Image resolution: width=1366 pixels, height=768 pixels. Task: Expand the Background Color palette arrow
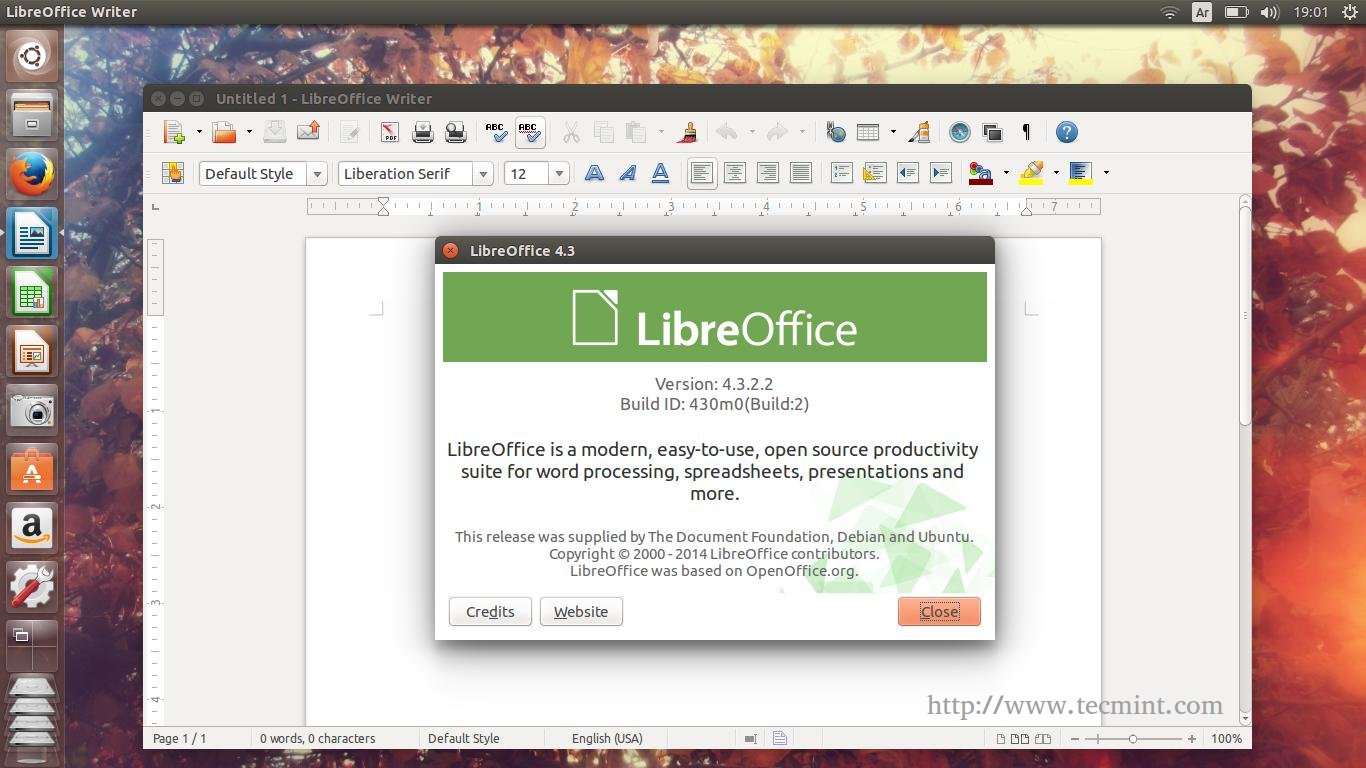[1106, 173]
